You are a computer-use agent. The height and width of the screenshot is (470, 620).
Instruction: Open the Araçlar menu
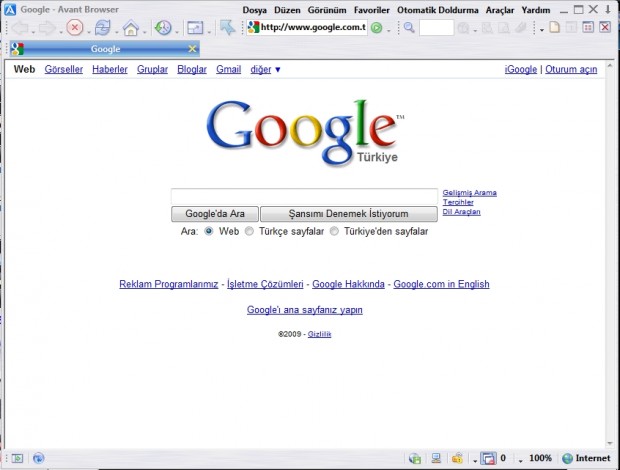pyautogui.click(x=500, y=10)
